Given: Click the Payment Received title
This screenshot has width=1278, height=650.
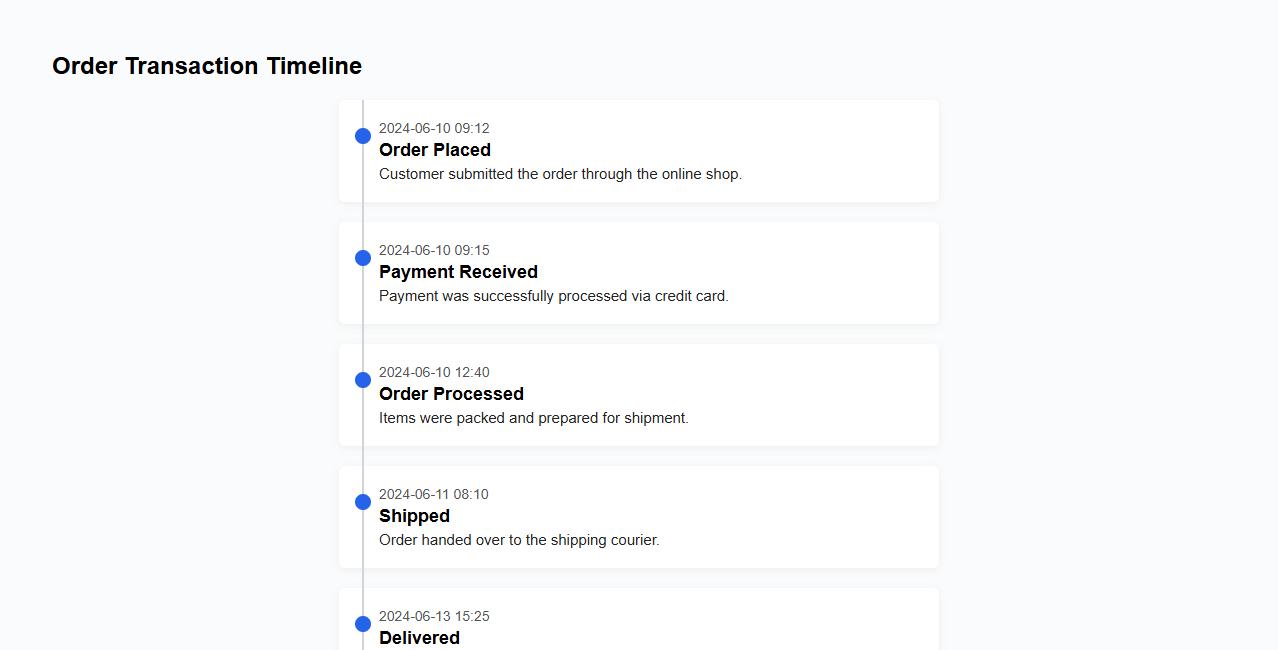Looking at the screenshot, I should click(458, 272).
